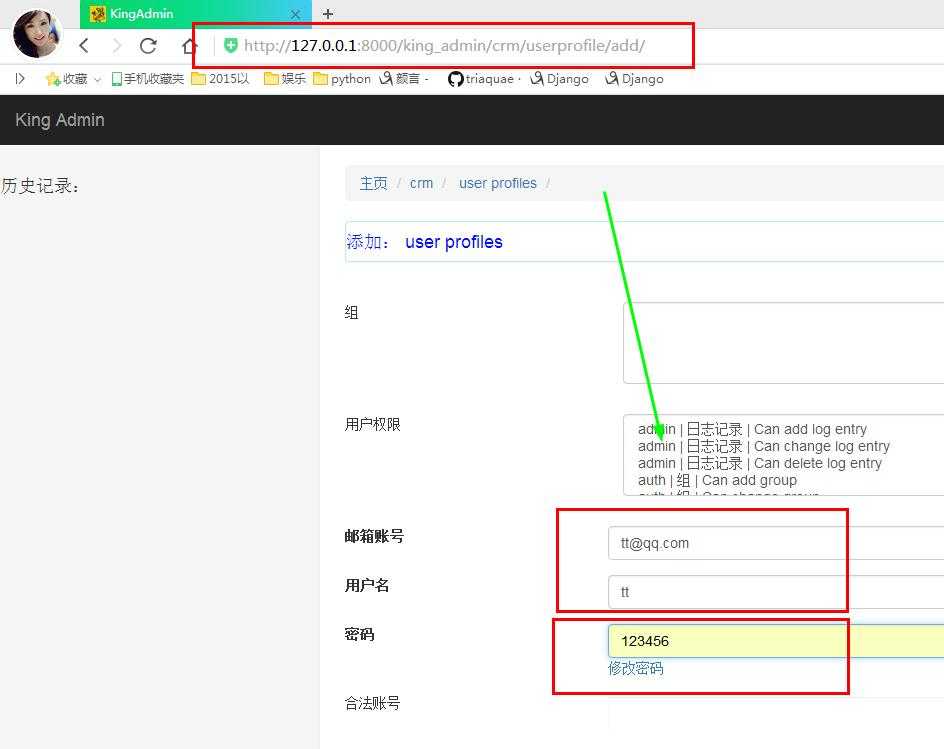944x749 pixels.
Task: Expand the bookmarks sidebar toggle icon
Action: [20, 78]
